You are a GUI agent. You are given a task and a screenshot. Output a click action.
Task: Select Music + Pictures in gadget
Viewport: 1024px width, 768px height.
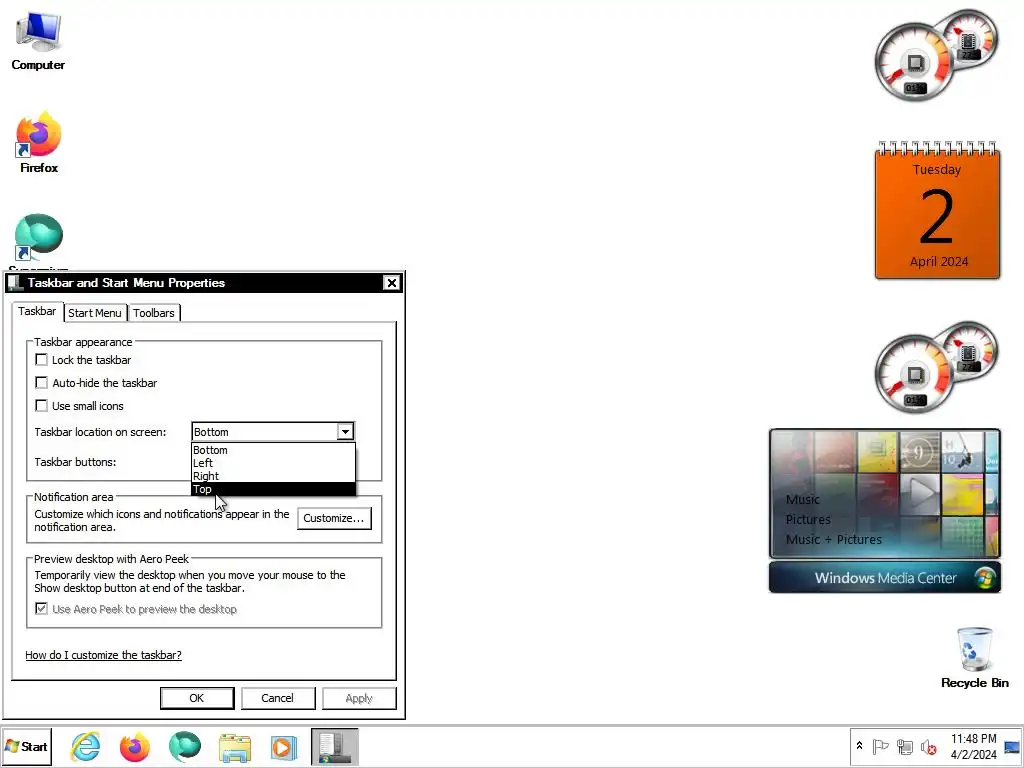(834, 539)
